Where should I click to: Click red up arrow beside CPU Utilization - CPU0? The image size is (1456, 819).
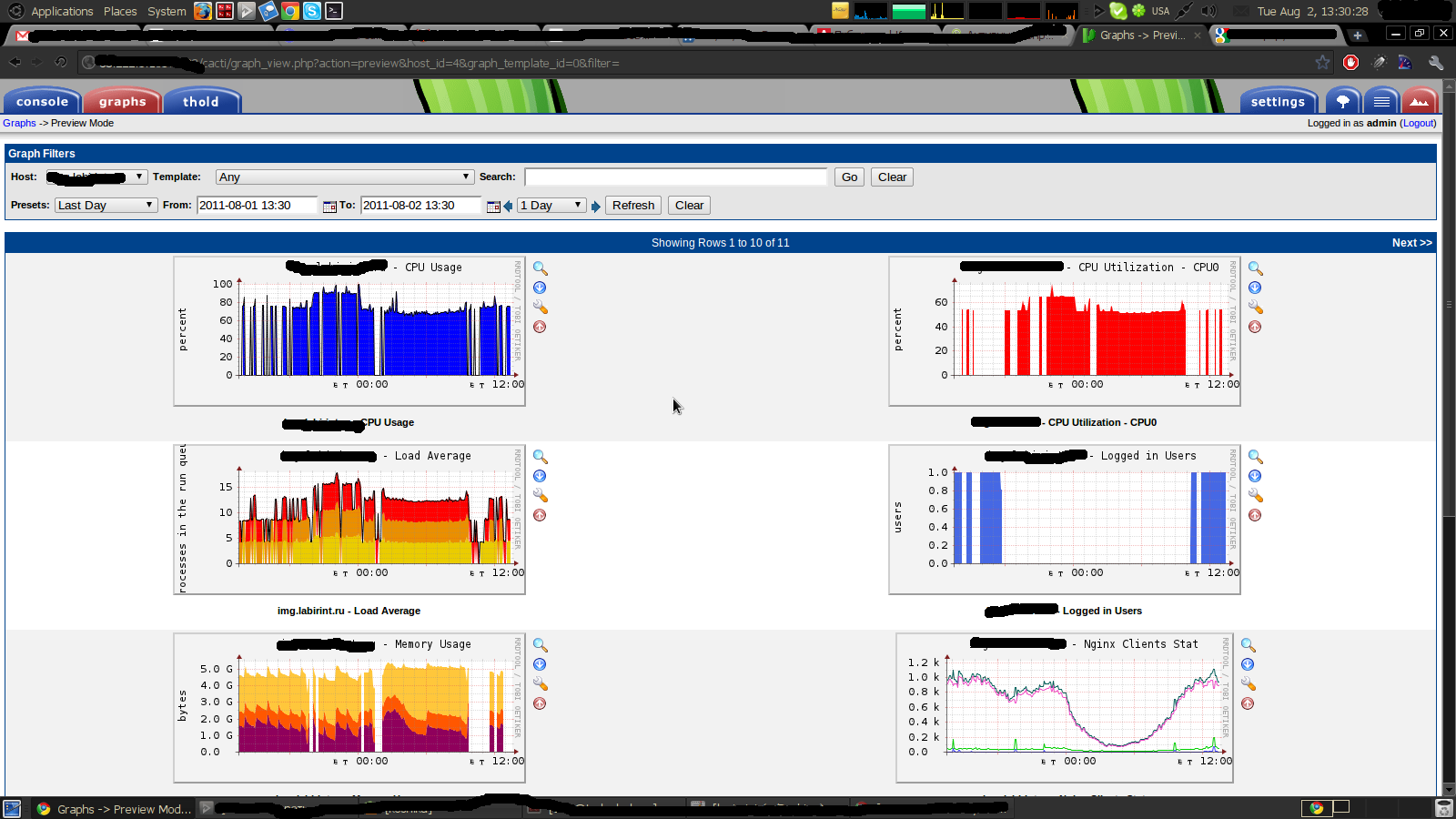pyautogui.click(x=1255, y=327)
